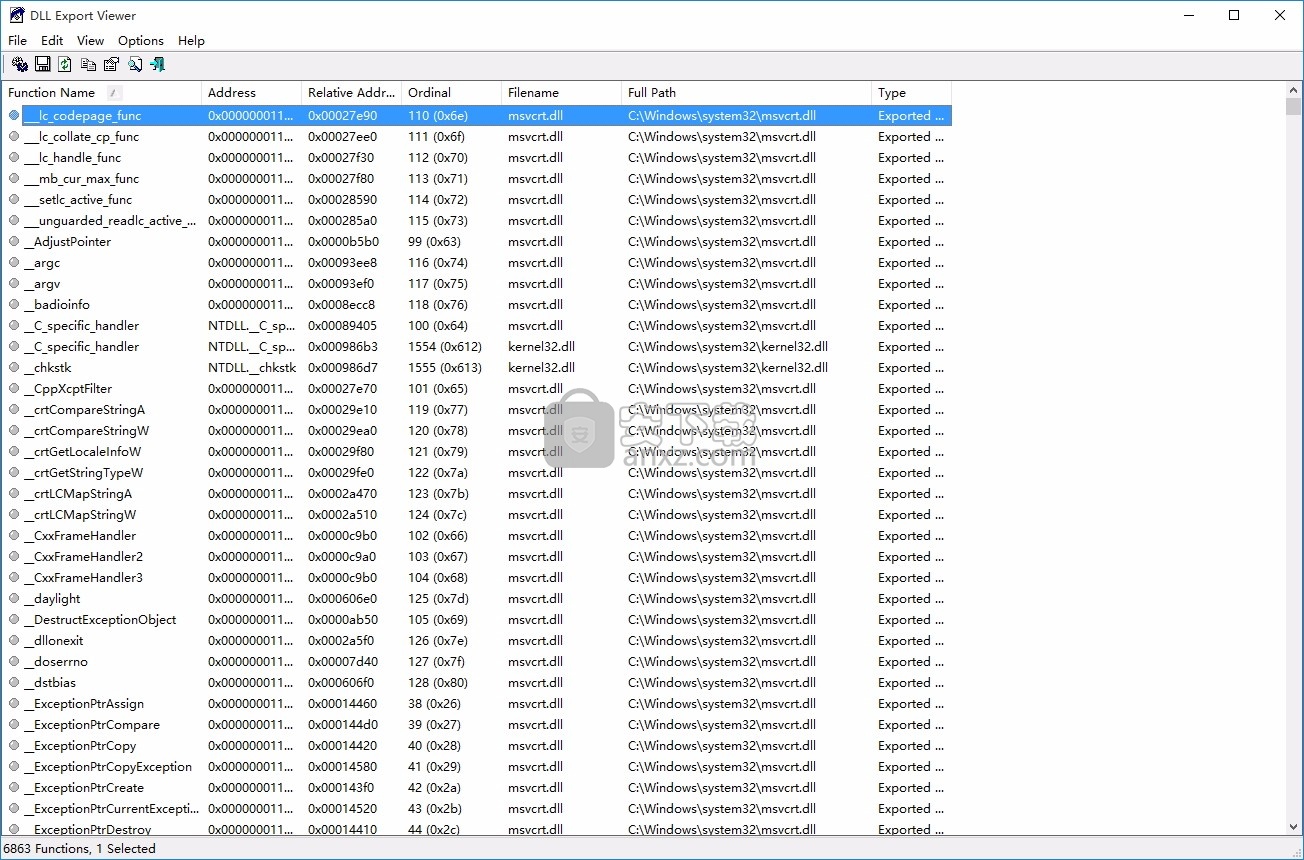Open the Properties toolbar icon
Image resolution: width=1304 pixels, height=860 pixels.
111,64
